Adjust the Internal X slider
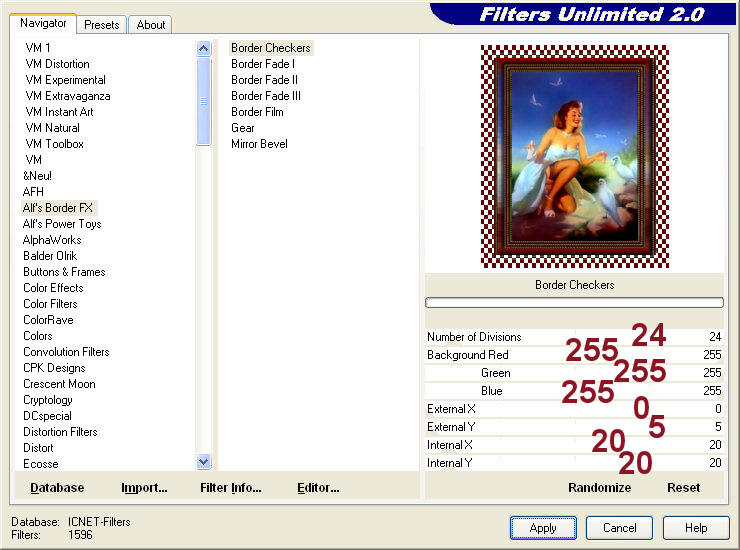Image resolution: width=740 pixels, height=550 pixels. click(574, 444)
